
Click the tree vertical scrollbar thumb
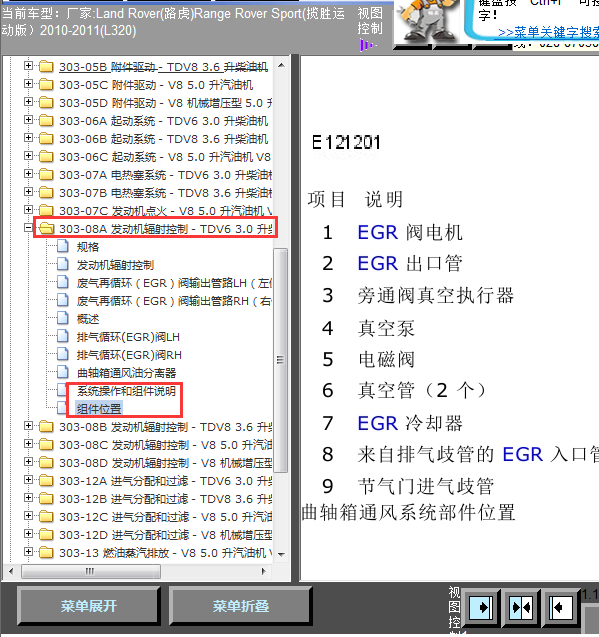[x=280, y=360]
